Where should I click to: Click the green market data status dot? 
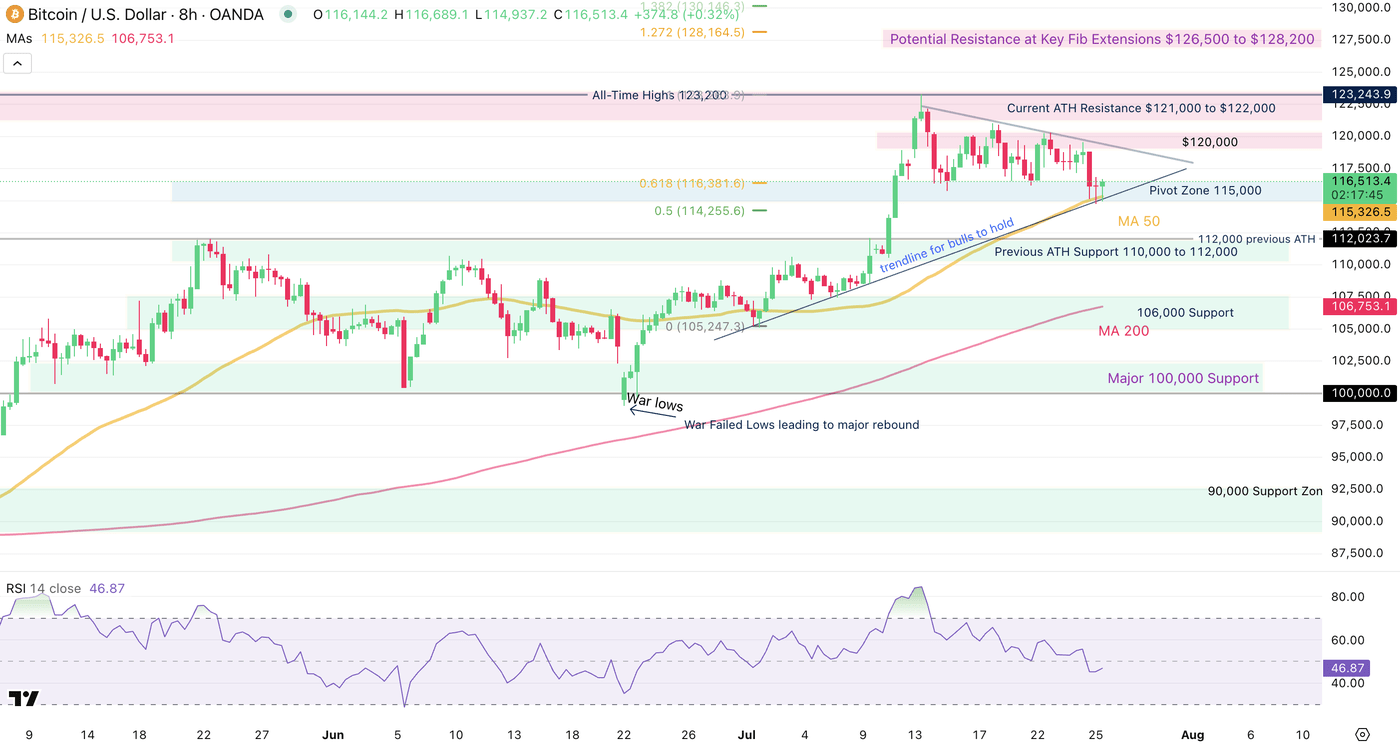click(287, 15)
